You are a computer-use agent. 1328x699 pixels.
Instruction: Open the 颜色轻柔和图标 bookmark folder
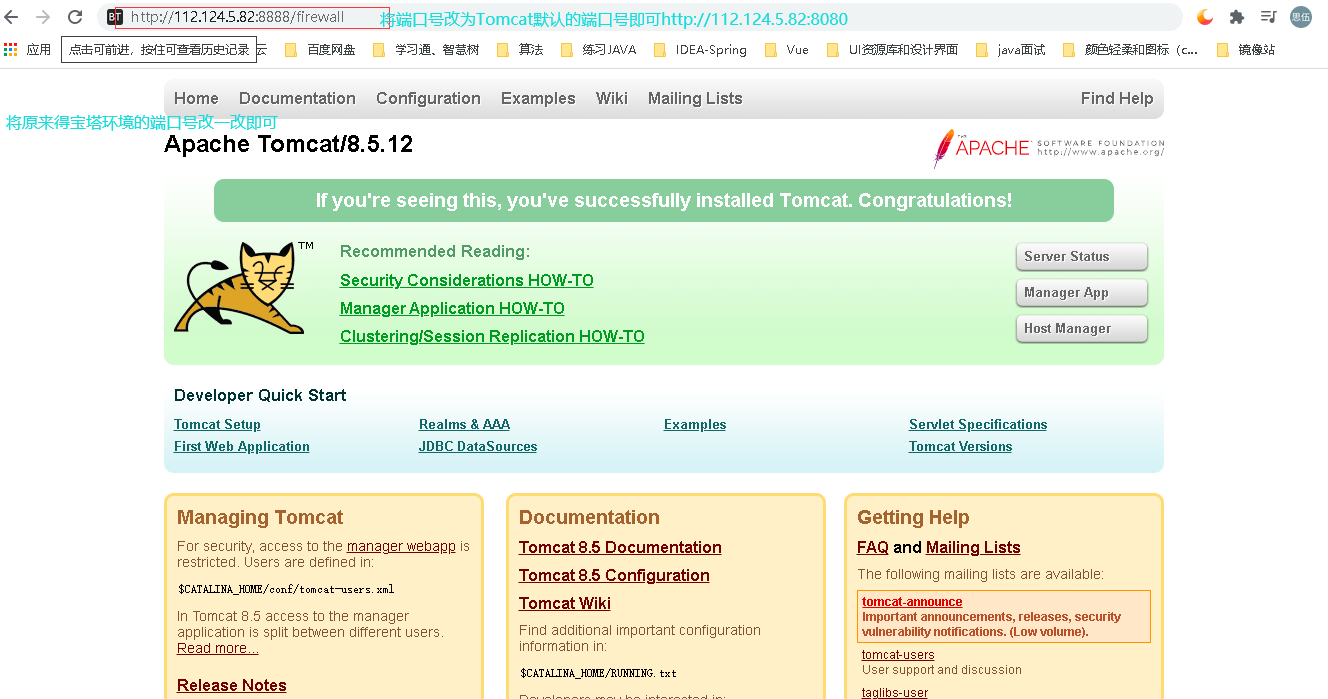1130,49
